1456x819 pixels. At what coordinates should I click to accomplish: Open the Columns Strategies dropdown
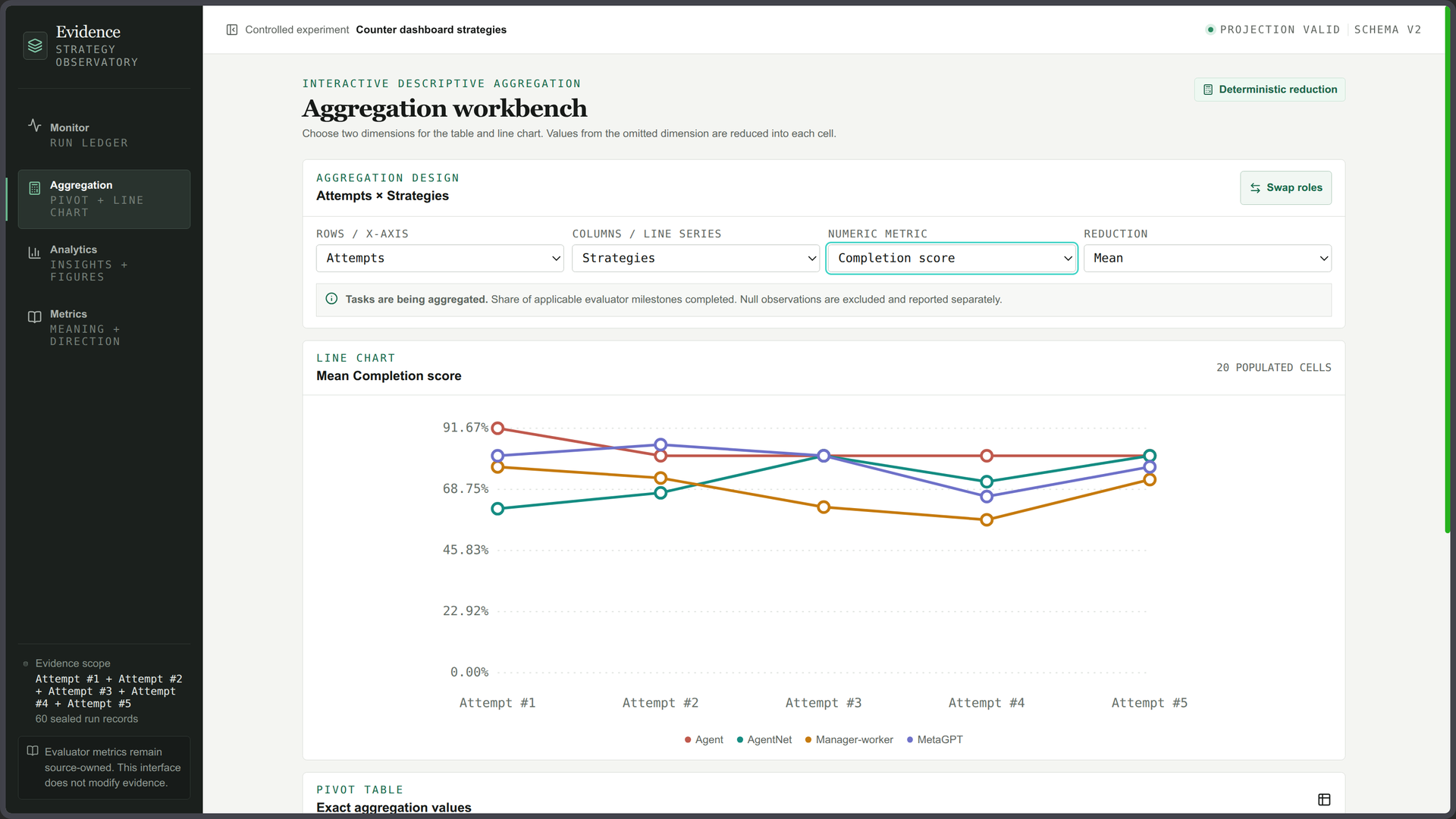click(x=695, y=258)
